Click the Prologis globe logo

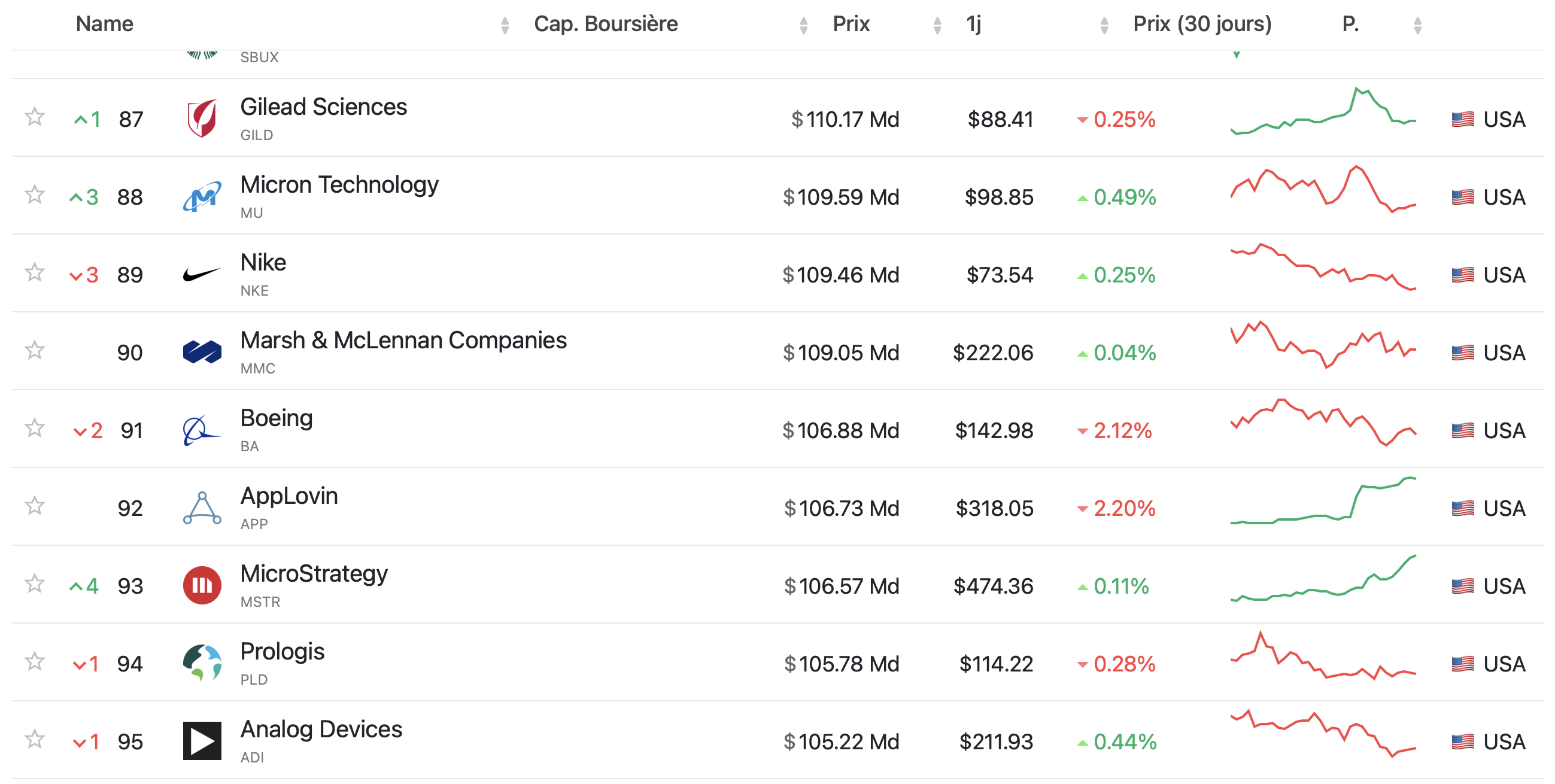202,663
